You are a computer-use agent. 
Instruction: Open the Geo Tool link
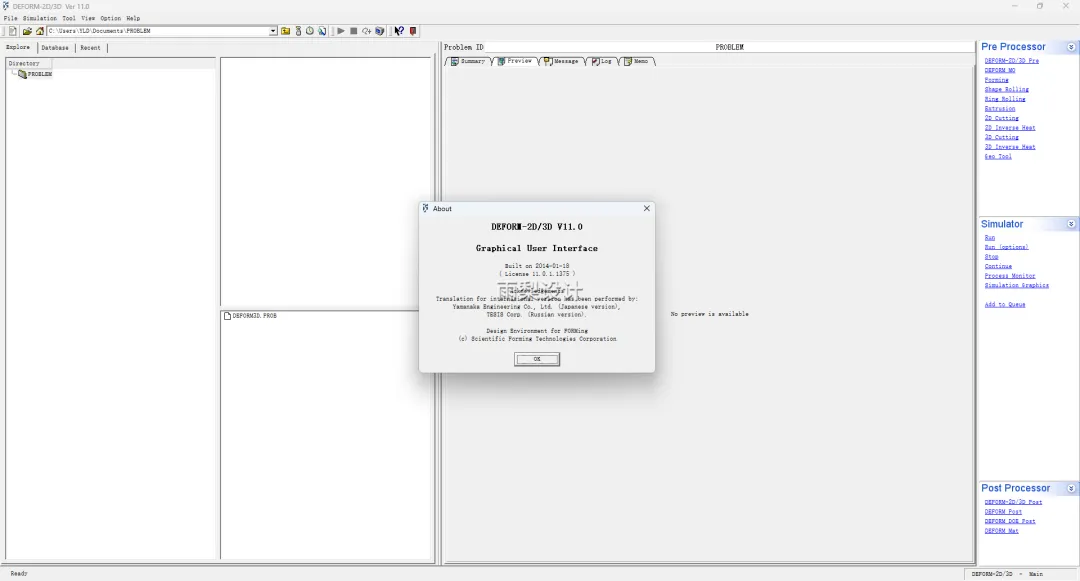[x=998, y=157]
